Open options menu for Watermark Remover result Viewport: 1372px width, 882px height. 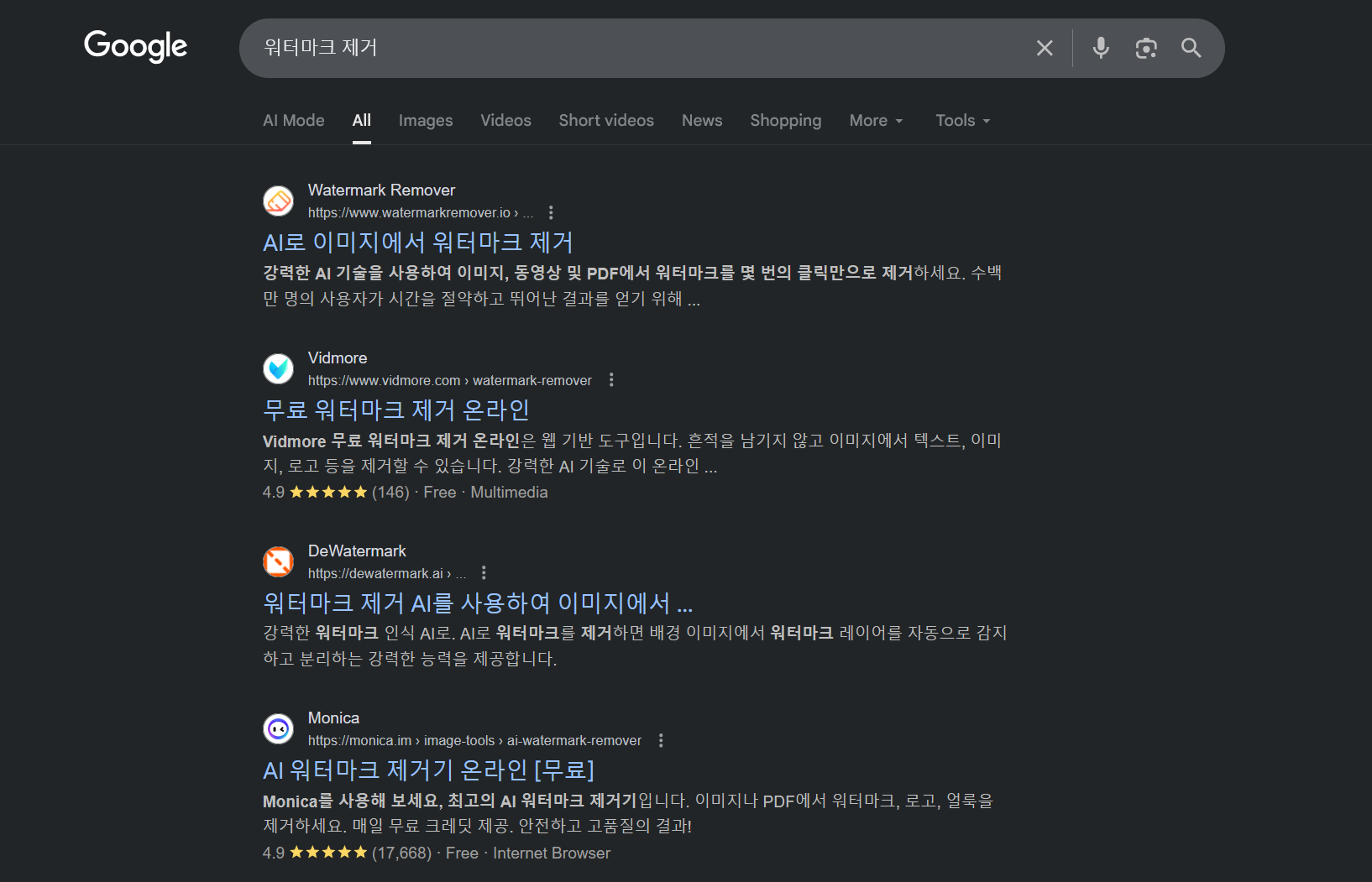coord(551,212)
